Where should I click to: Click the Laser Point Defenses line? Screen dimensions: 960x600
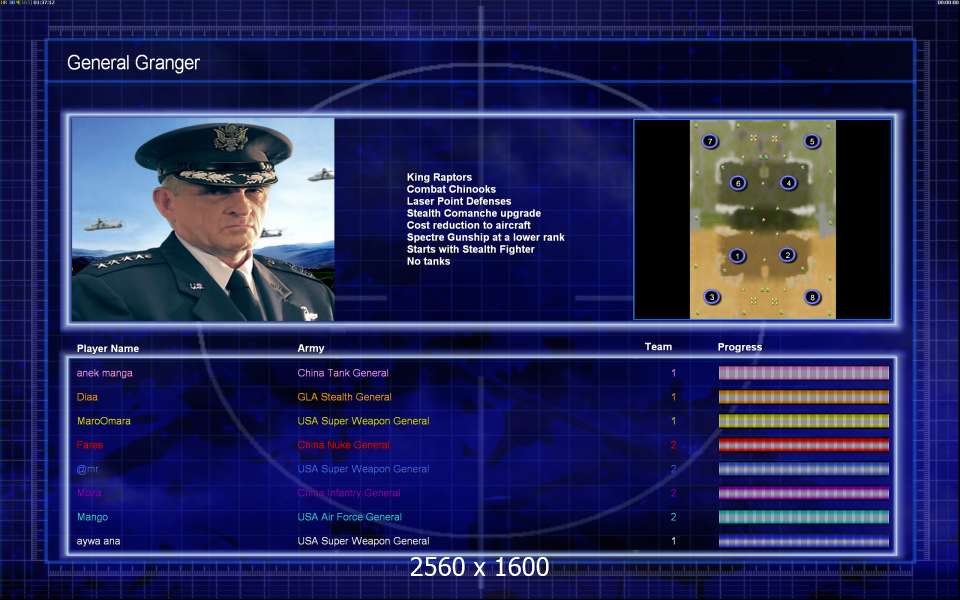459,201
